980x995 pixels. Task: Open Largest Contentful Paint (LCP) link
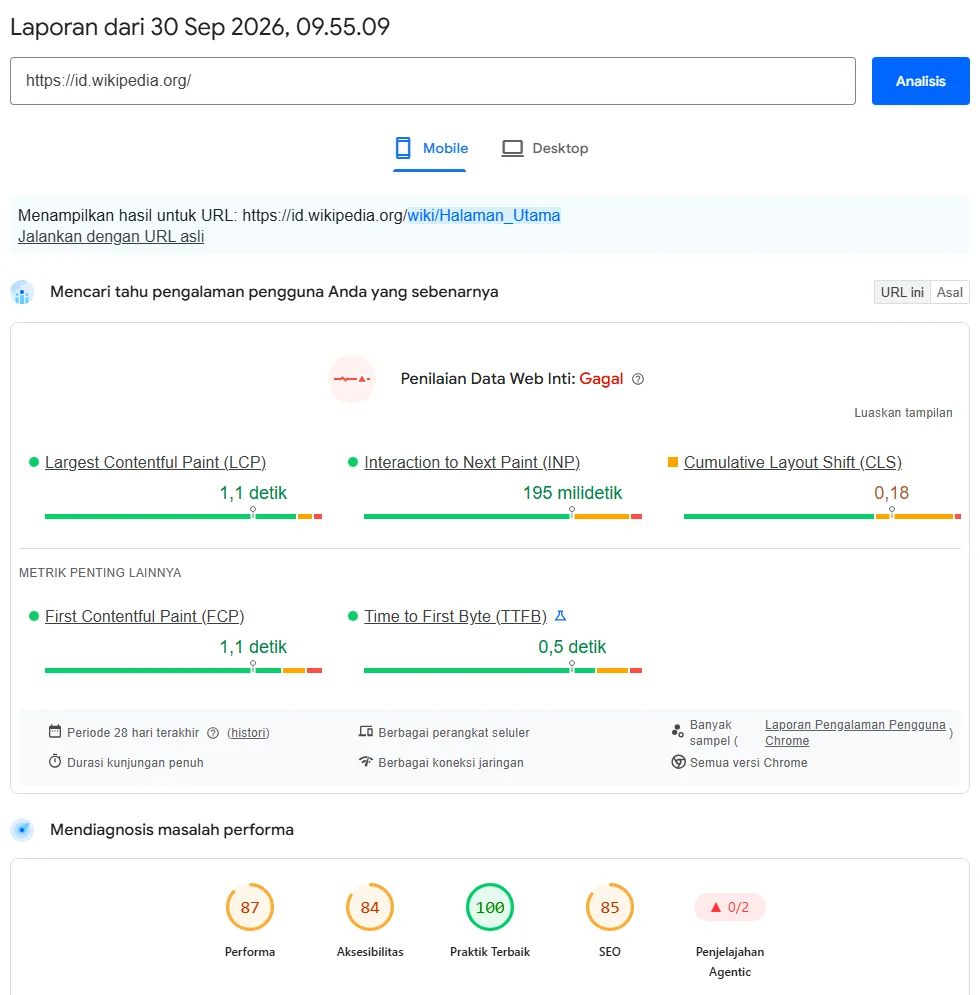156,462
